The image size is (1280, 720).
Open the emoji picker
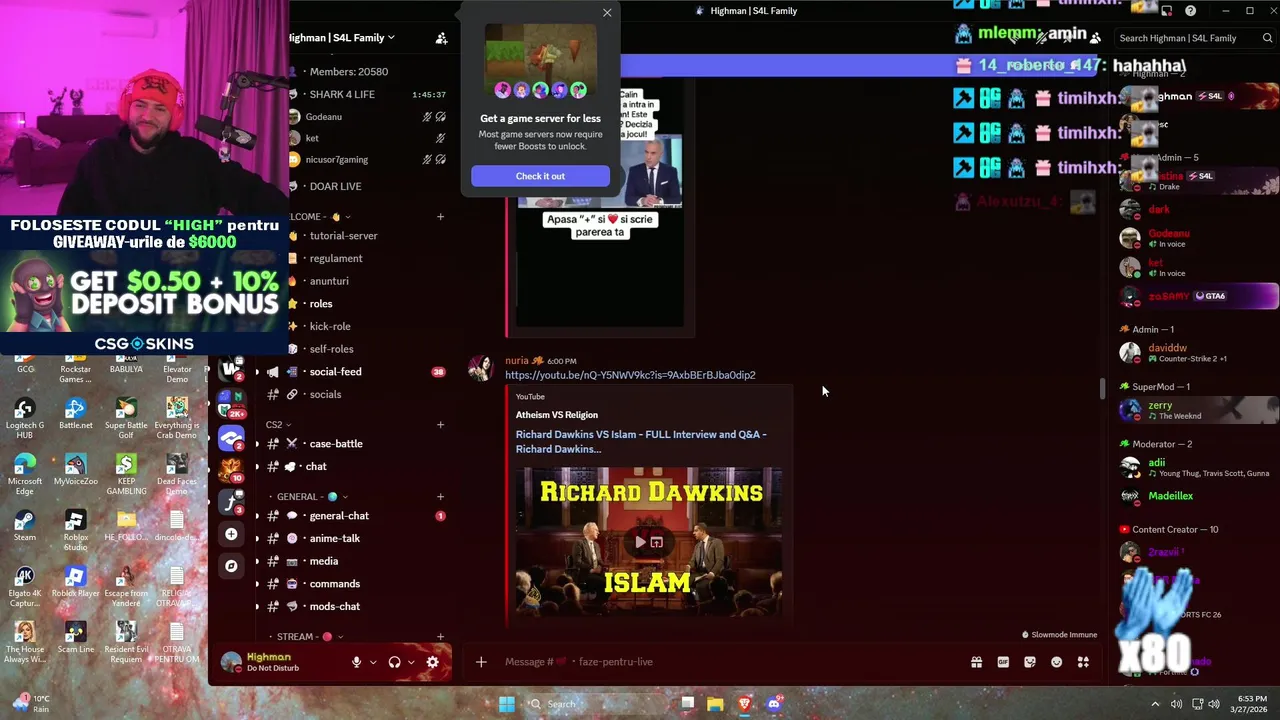click(1057, 662)
